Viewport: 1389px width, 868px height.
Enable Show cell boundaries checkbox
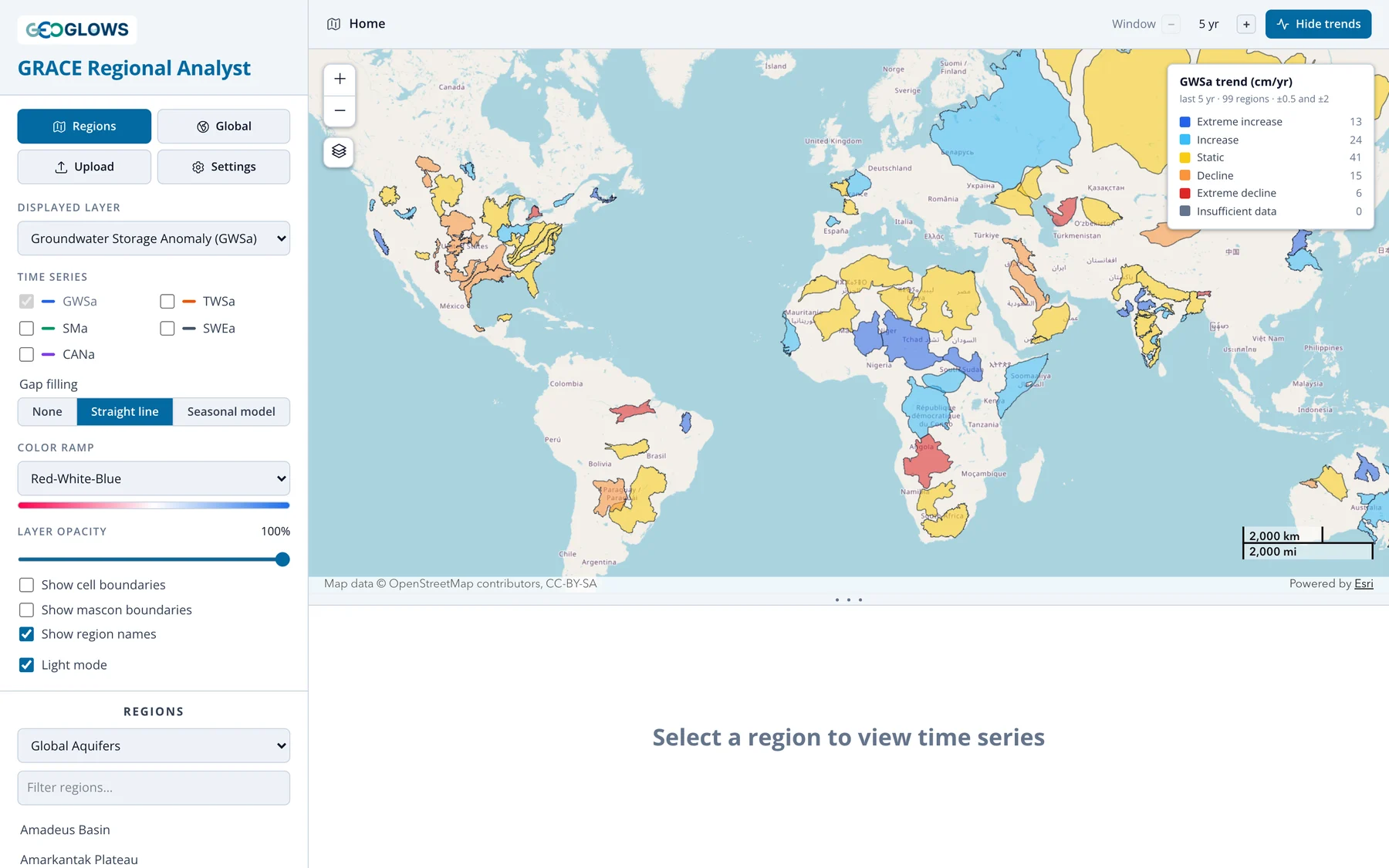click(26, 585)
